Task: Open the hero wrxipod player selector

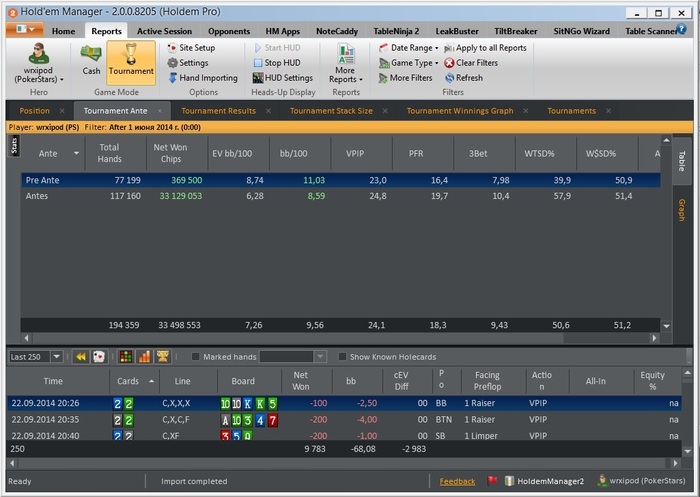Action: coord(39,63)
